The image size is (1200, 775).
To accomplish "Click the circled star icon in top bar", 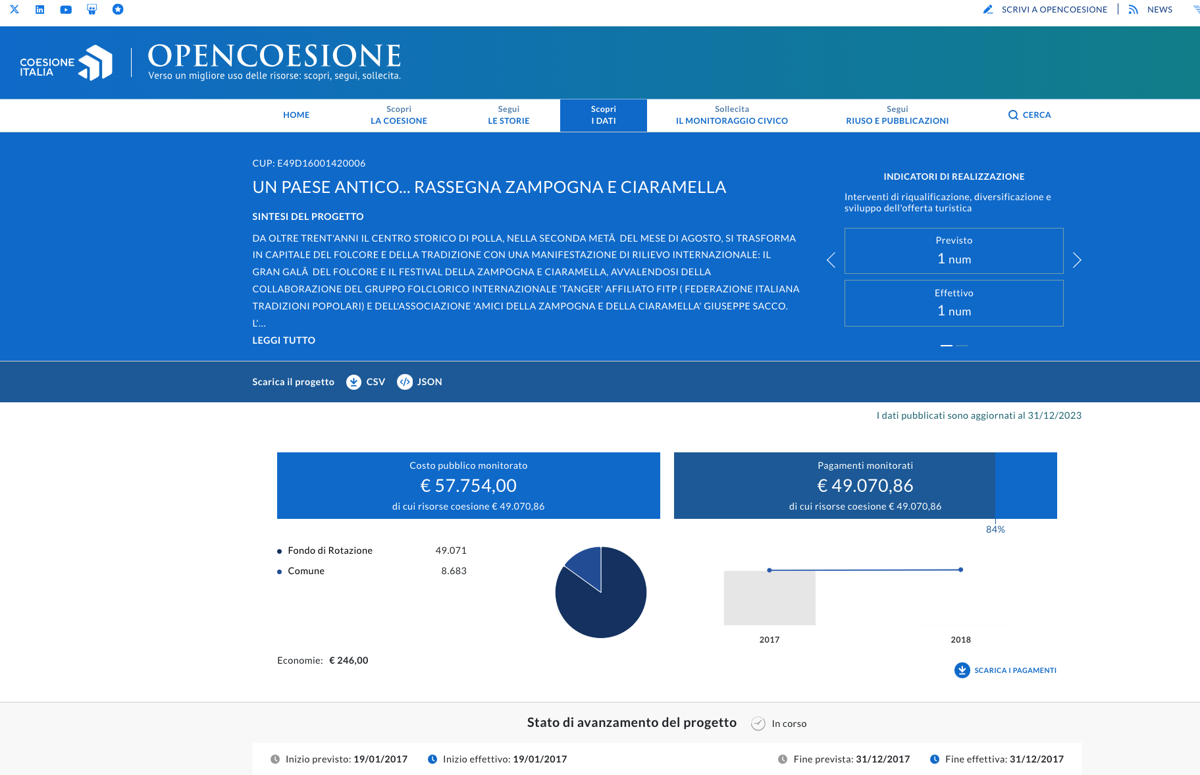I will point(118,9).
